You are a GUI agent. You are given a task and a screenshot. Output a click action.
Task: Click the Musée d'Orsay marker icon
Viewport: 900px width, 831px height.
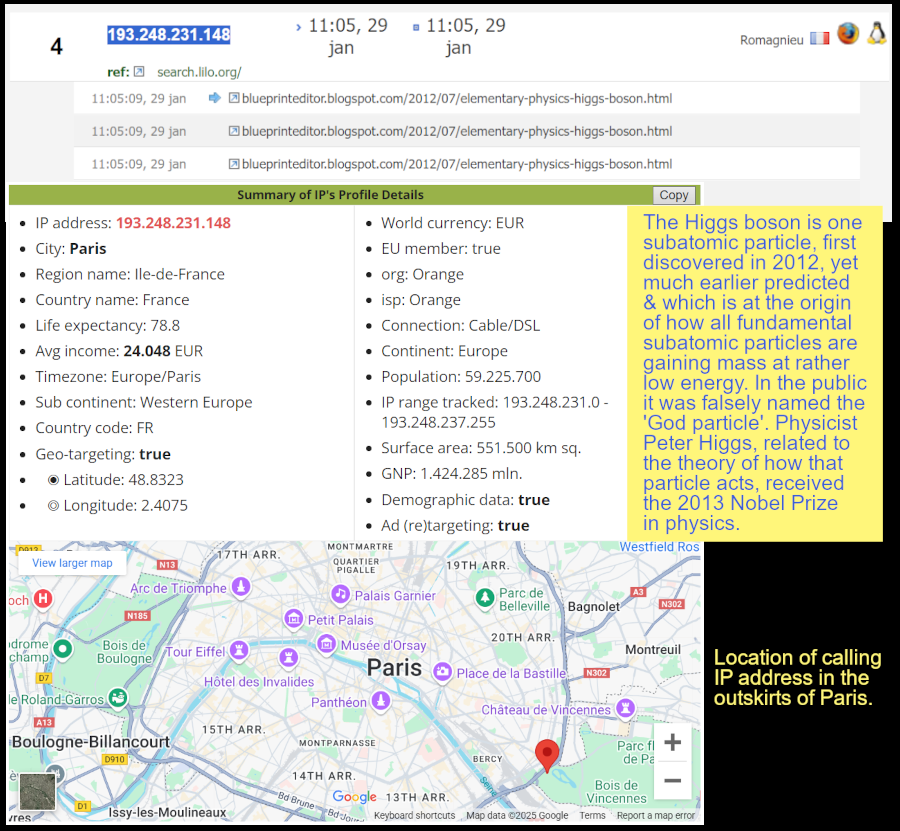327,644
